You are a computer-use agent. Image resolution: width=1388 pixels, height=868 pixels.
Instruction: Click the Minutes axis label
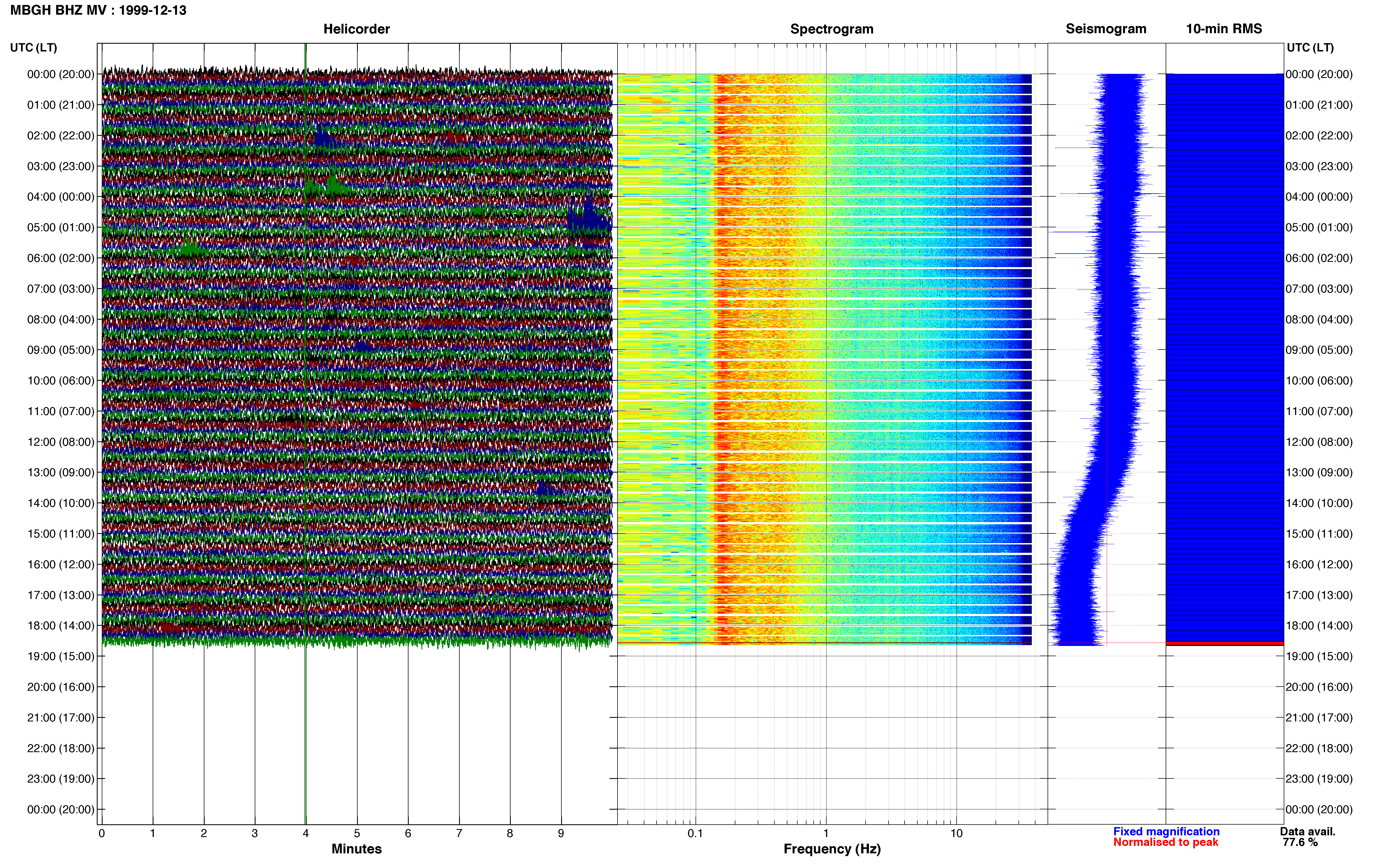coord(356,848)
